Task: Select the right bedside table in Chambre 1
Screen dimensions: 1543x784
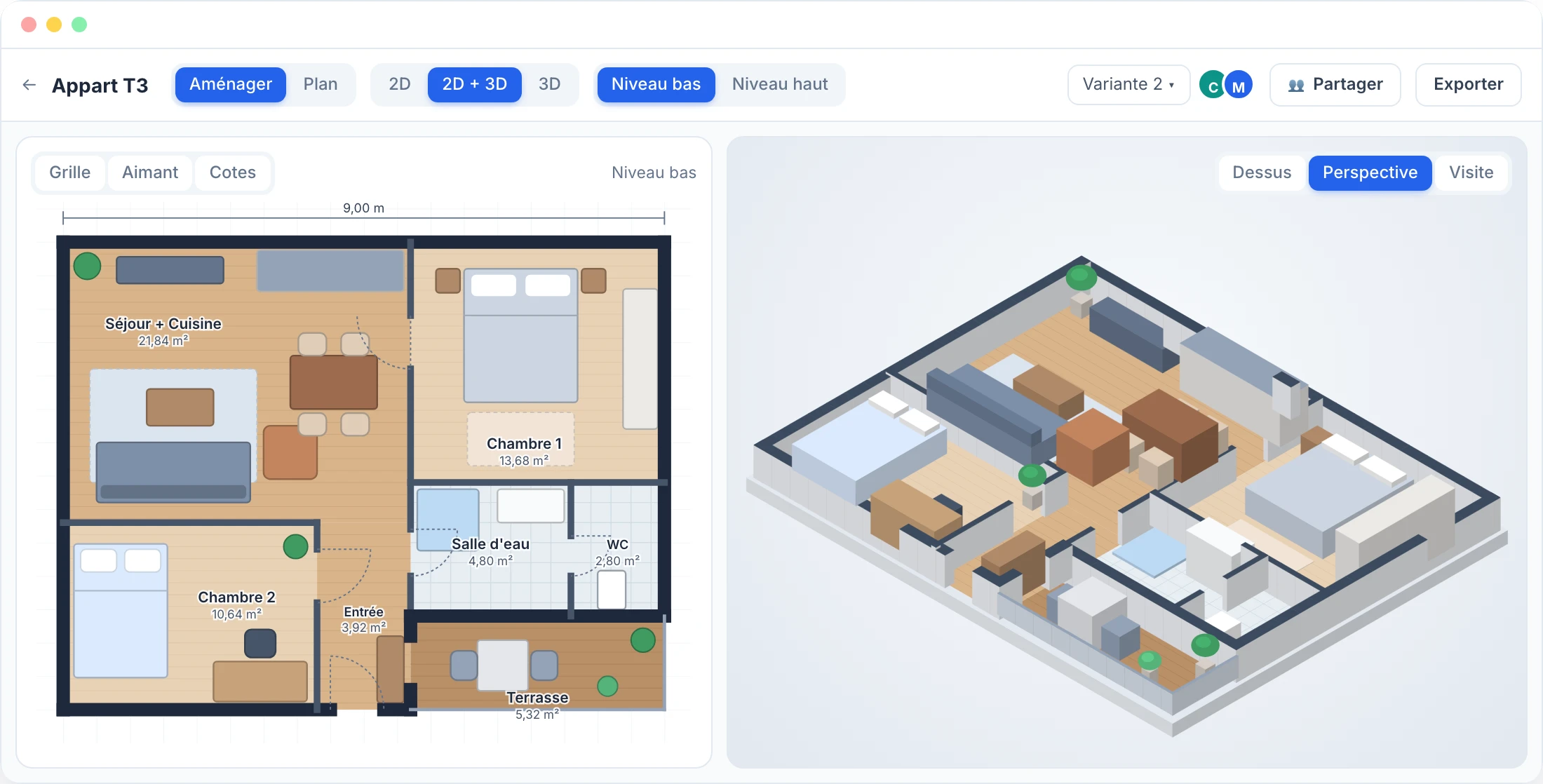Action: [593, 281]
